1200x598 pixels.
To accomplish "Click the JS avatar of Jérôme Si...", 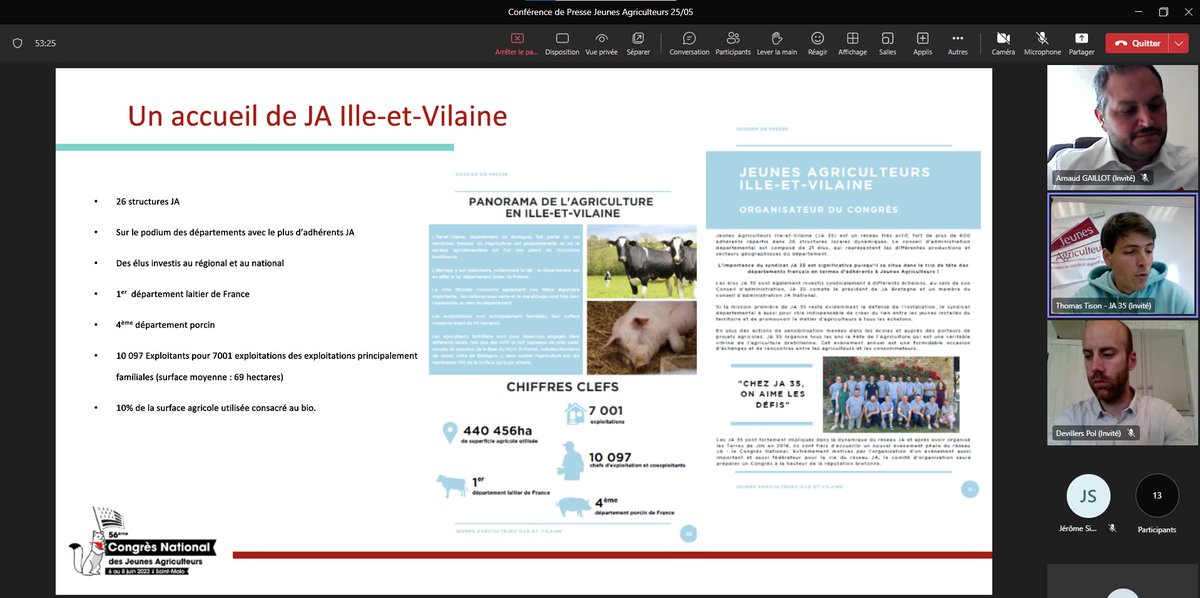I will pos(1089,495).
